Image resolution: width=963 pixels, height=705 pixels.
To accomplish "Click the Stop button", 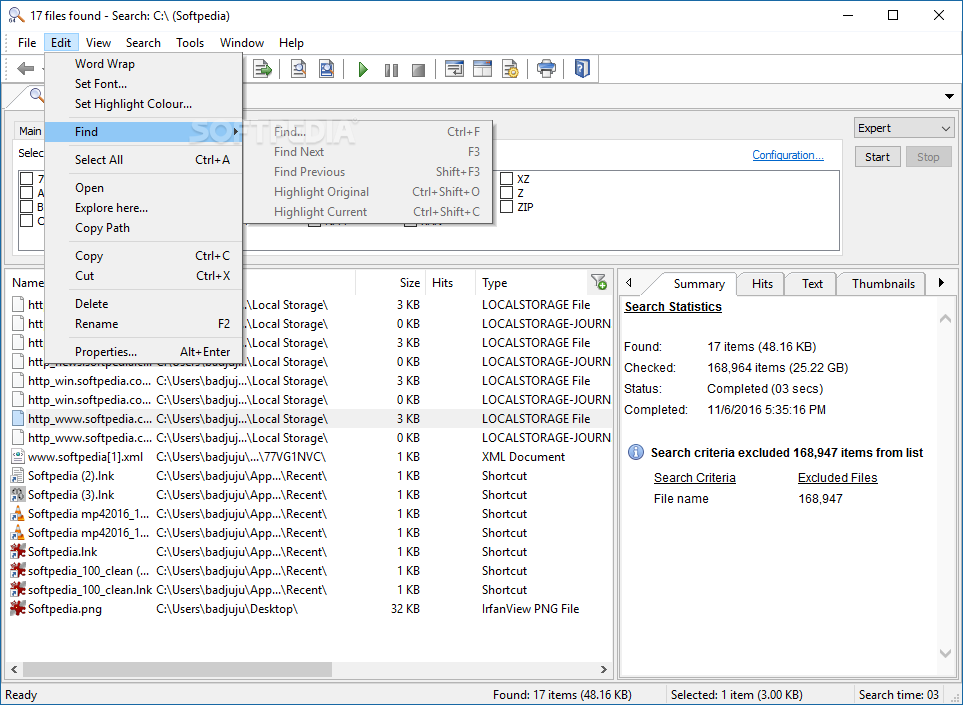I will 928,157.
